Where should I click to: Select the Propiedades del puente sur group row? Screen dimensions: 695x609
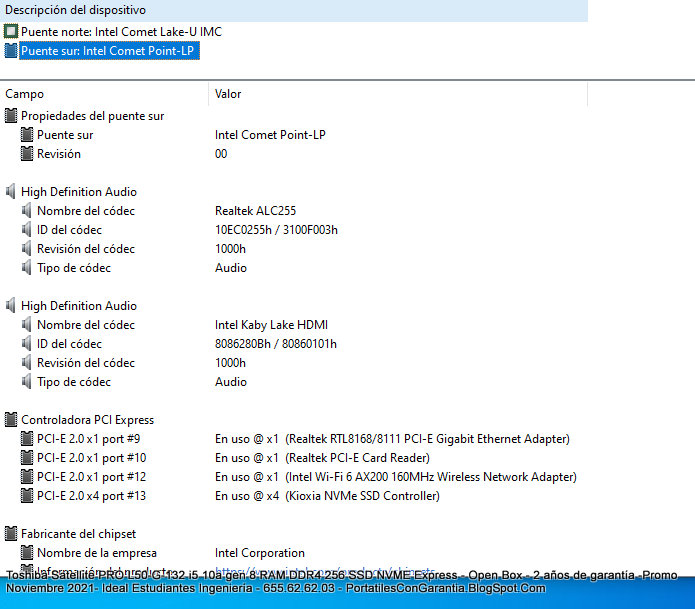pyautogui.click(x=92, y=116)
